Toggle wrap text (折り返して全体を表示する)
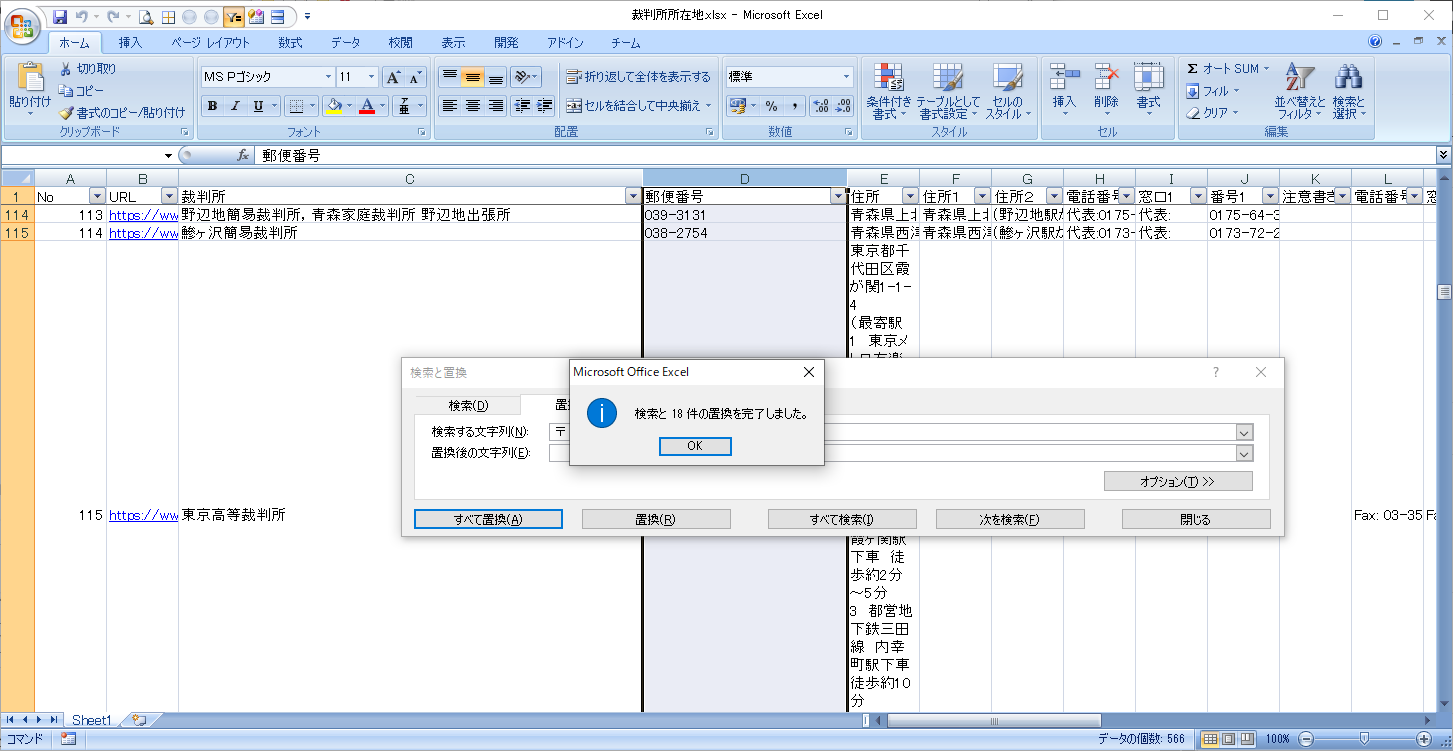 638,77
